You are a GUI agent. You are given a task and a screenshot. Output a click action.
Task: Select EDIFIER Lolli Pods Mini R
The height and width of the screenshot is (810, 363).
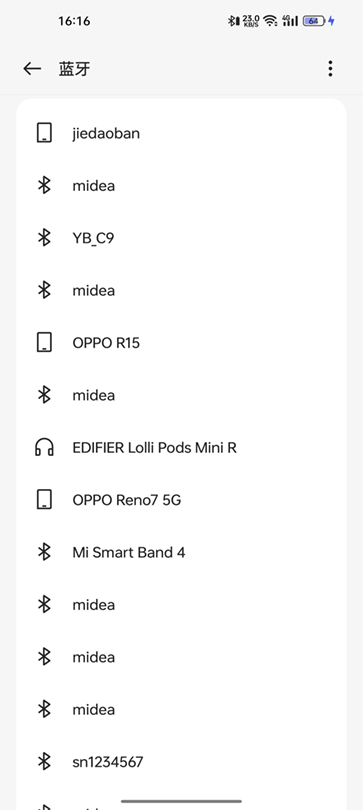pyautogui.click(x=181, y=447)
